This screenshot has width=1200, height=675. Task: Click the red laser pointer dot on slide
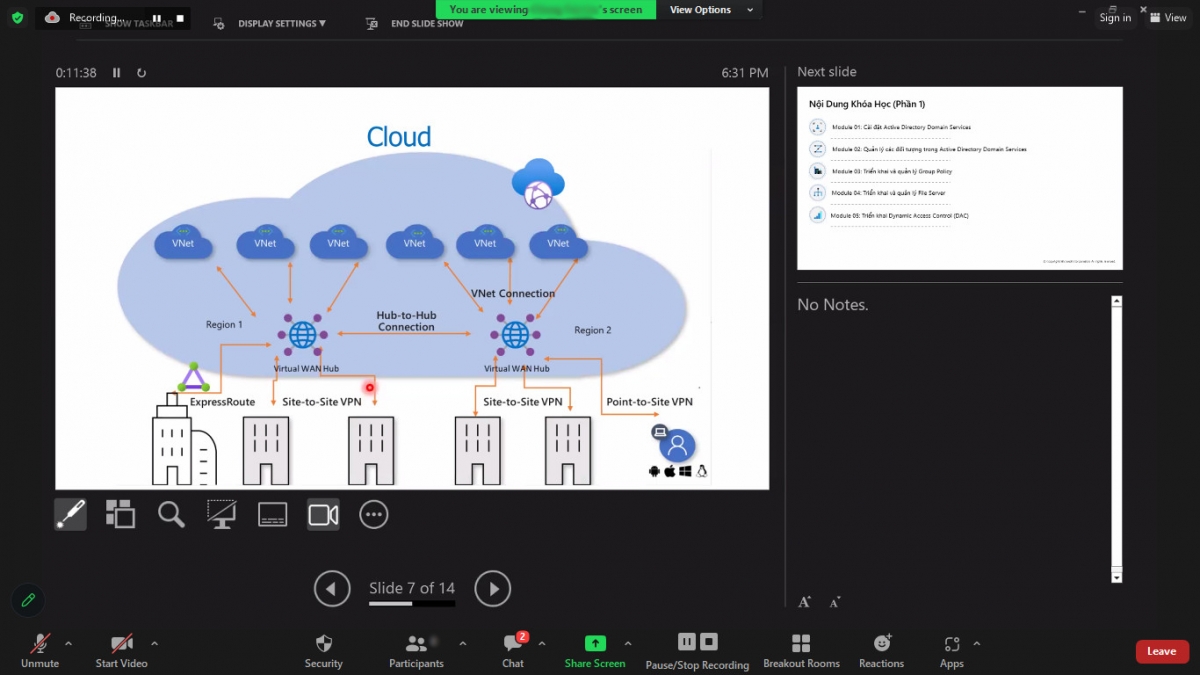370,387
